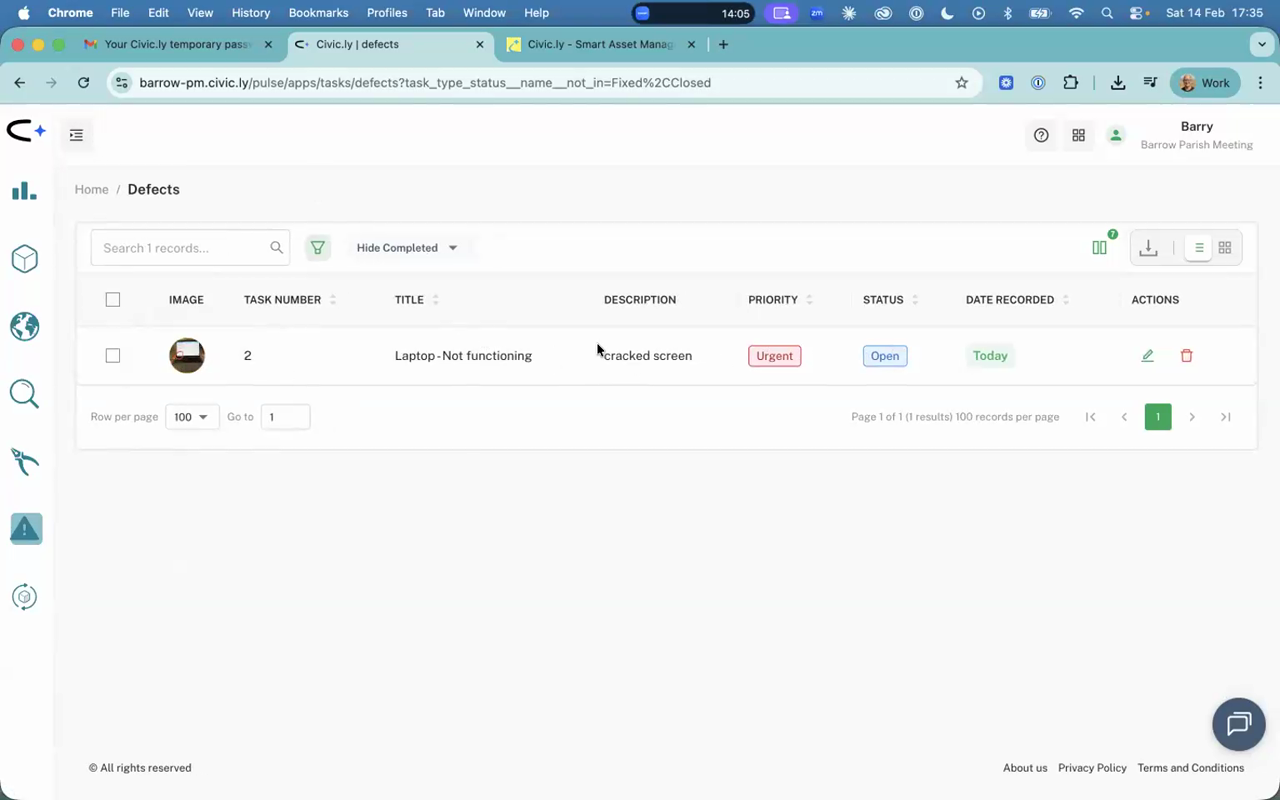
Task: Switch to grid view of defects
Action: 1224,247
